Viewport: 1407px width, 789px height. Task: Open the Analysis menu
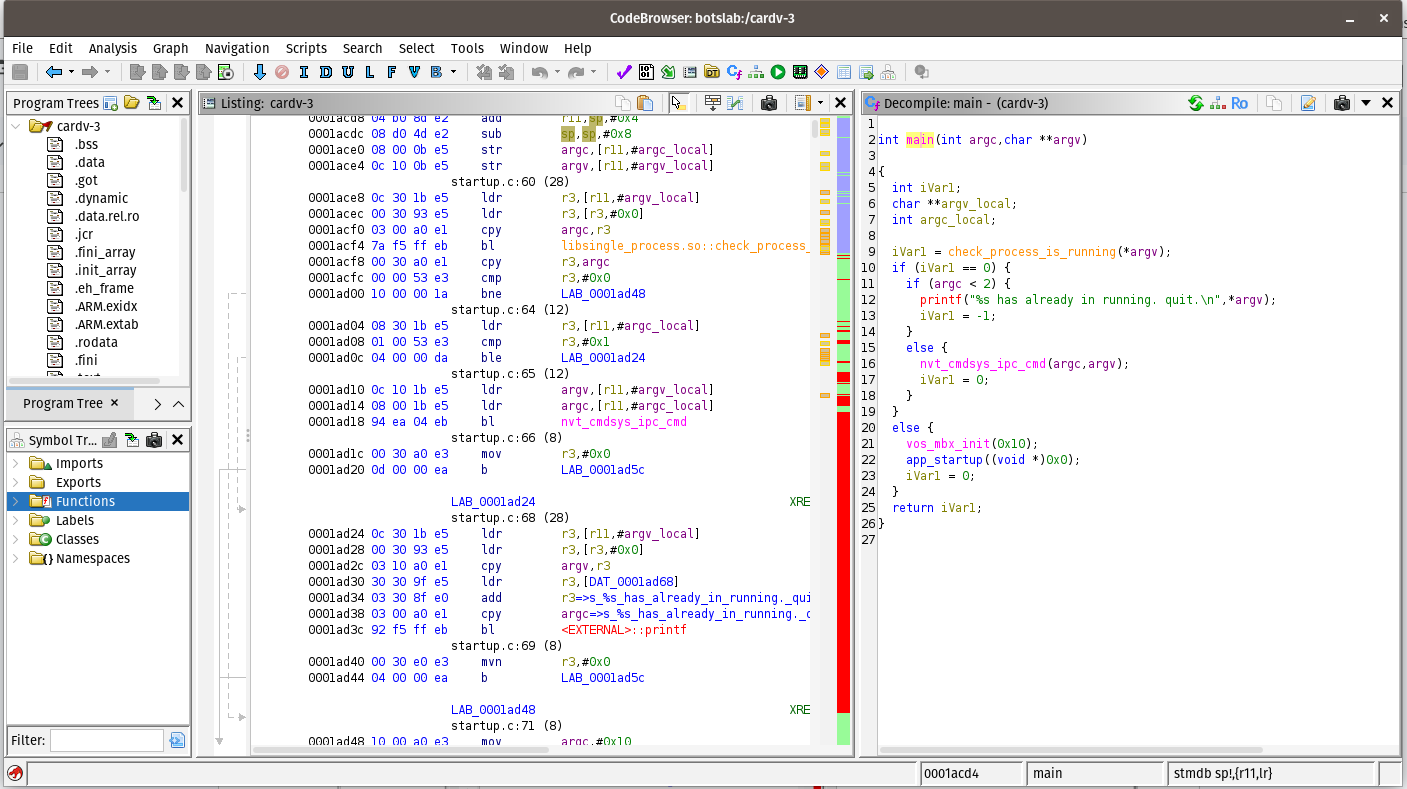(113, 48)
